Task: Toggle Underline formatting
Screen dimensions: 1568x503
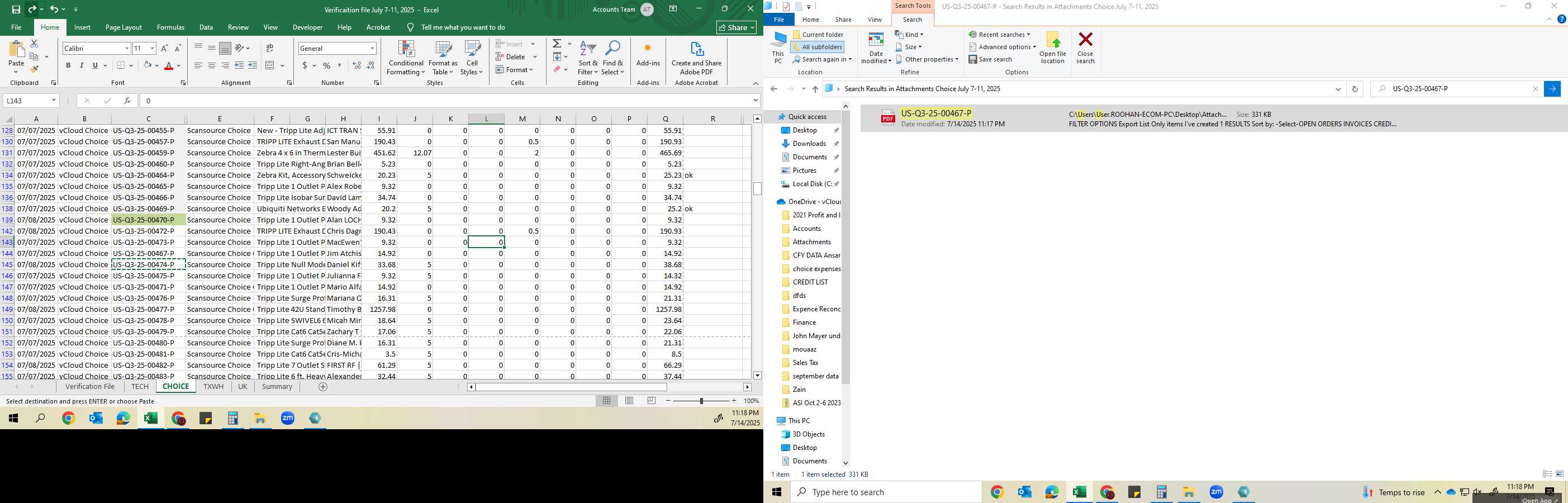Action: (95, 65)
